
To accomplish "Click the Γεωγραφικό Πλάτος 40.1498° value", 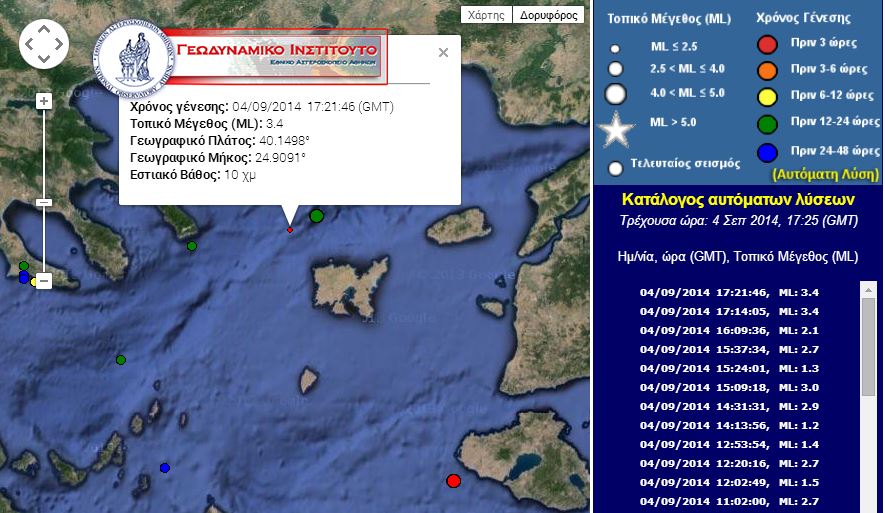I will tap(284, 141).
